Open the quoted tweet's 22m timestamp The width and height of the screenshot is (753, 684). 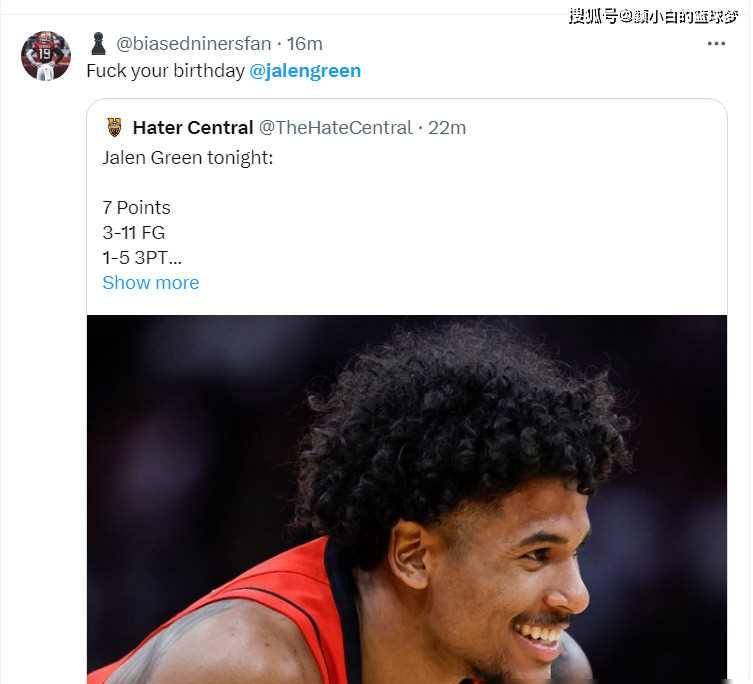click(x=447, y=128)
